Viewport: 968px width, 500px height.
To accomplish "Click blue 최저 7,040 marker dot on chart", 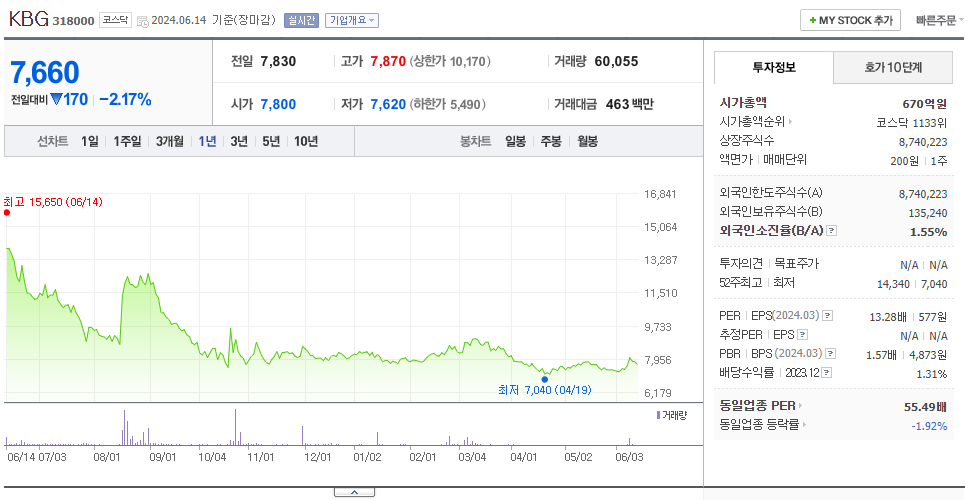I will (544, 380).
